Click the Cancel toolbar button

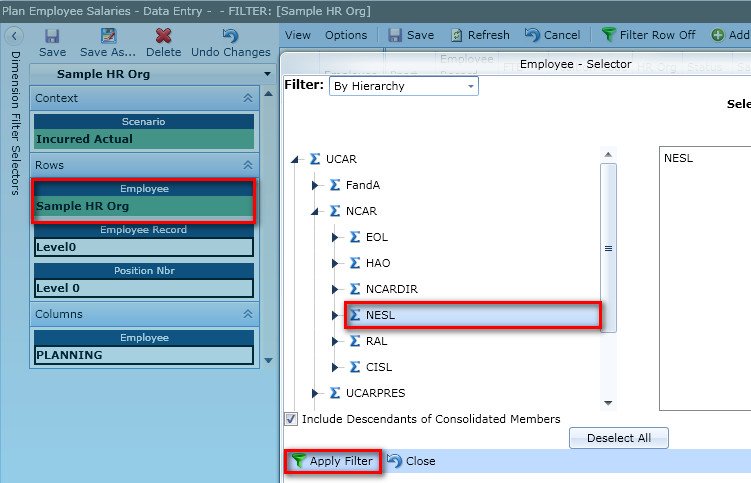click(x=552, y=35)
